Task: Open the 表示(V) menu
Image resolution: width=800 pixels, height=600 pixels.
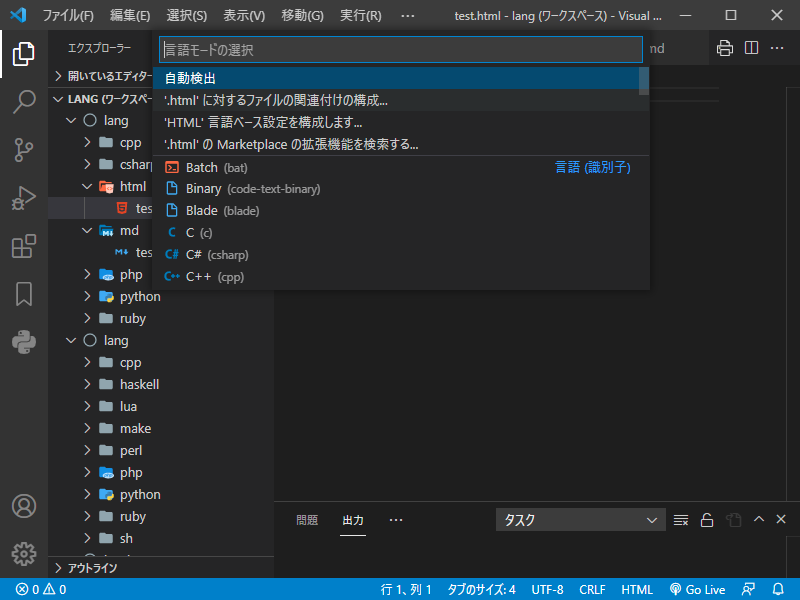Action: click(244, 15)
